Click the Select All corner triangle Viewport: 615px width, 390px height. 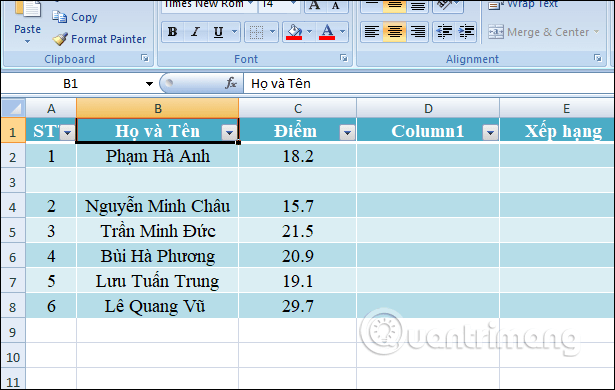click(13, 108)
